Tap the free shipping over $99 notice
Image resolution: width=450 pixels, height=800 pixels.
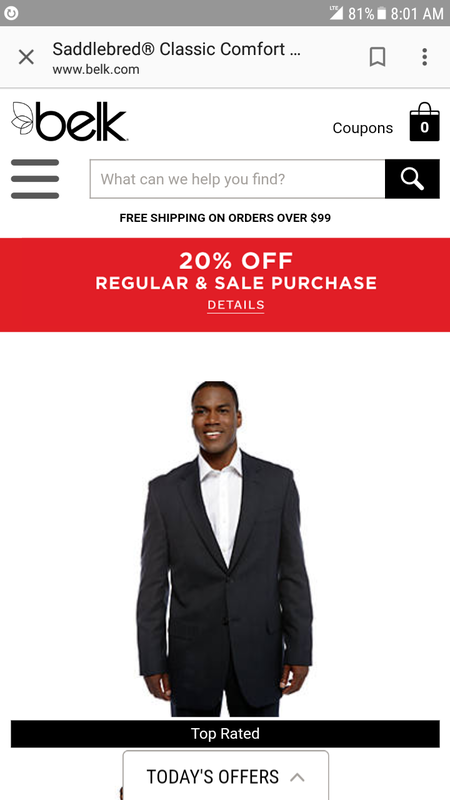[225, 218]
